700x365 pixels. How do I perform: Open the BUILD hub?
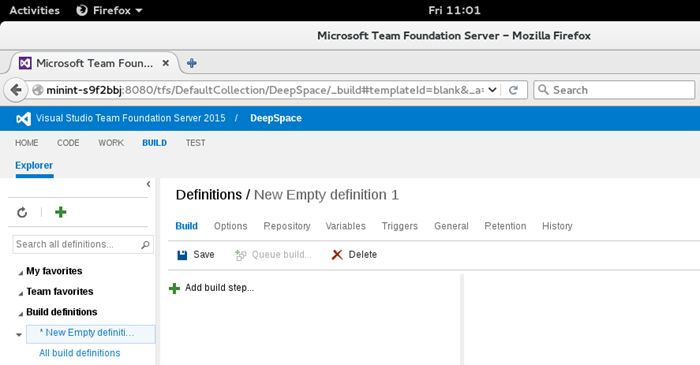[154, 143]
